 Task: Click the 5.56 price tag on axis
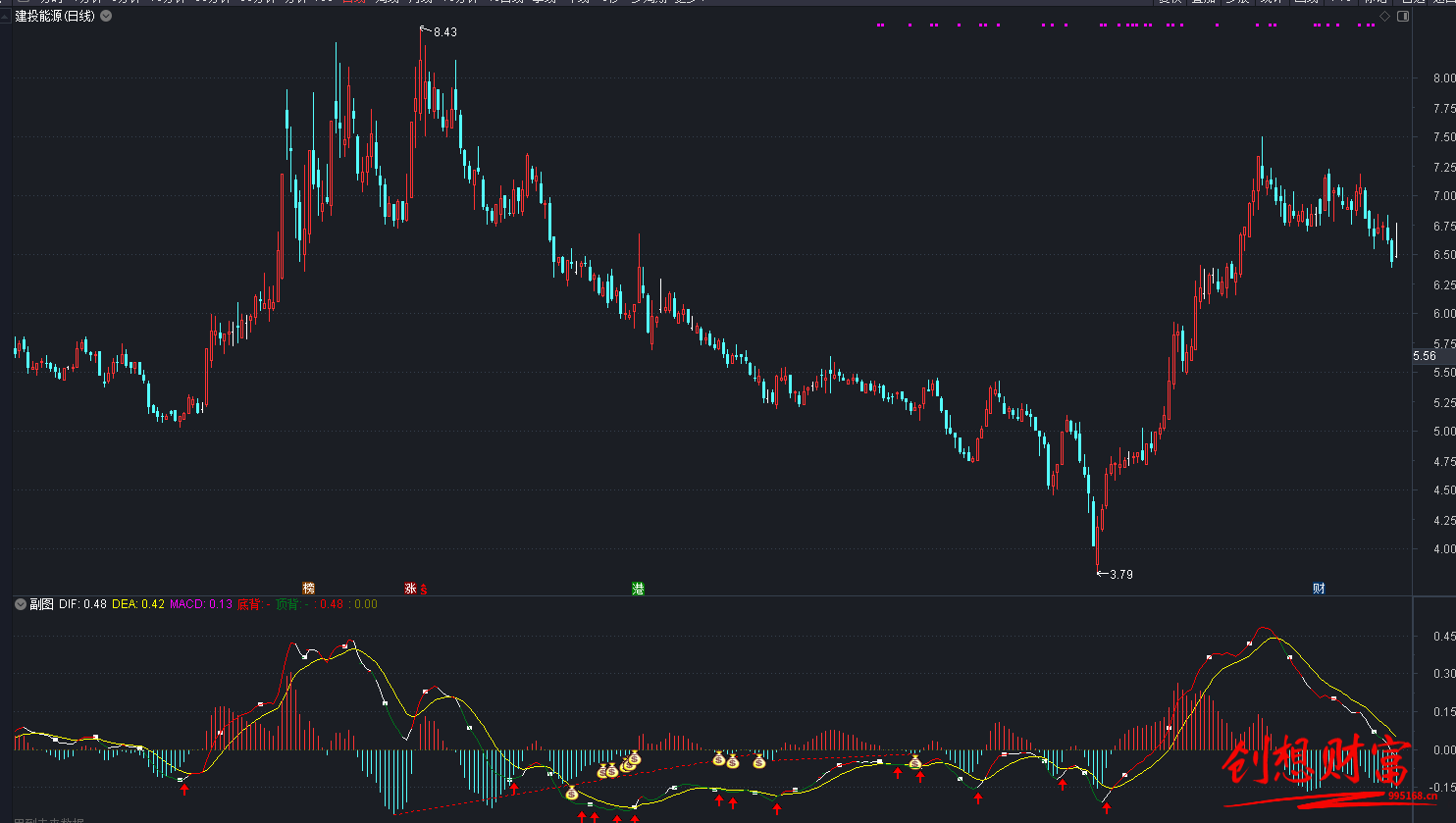(x=1425, y=356)
